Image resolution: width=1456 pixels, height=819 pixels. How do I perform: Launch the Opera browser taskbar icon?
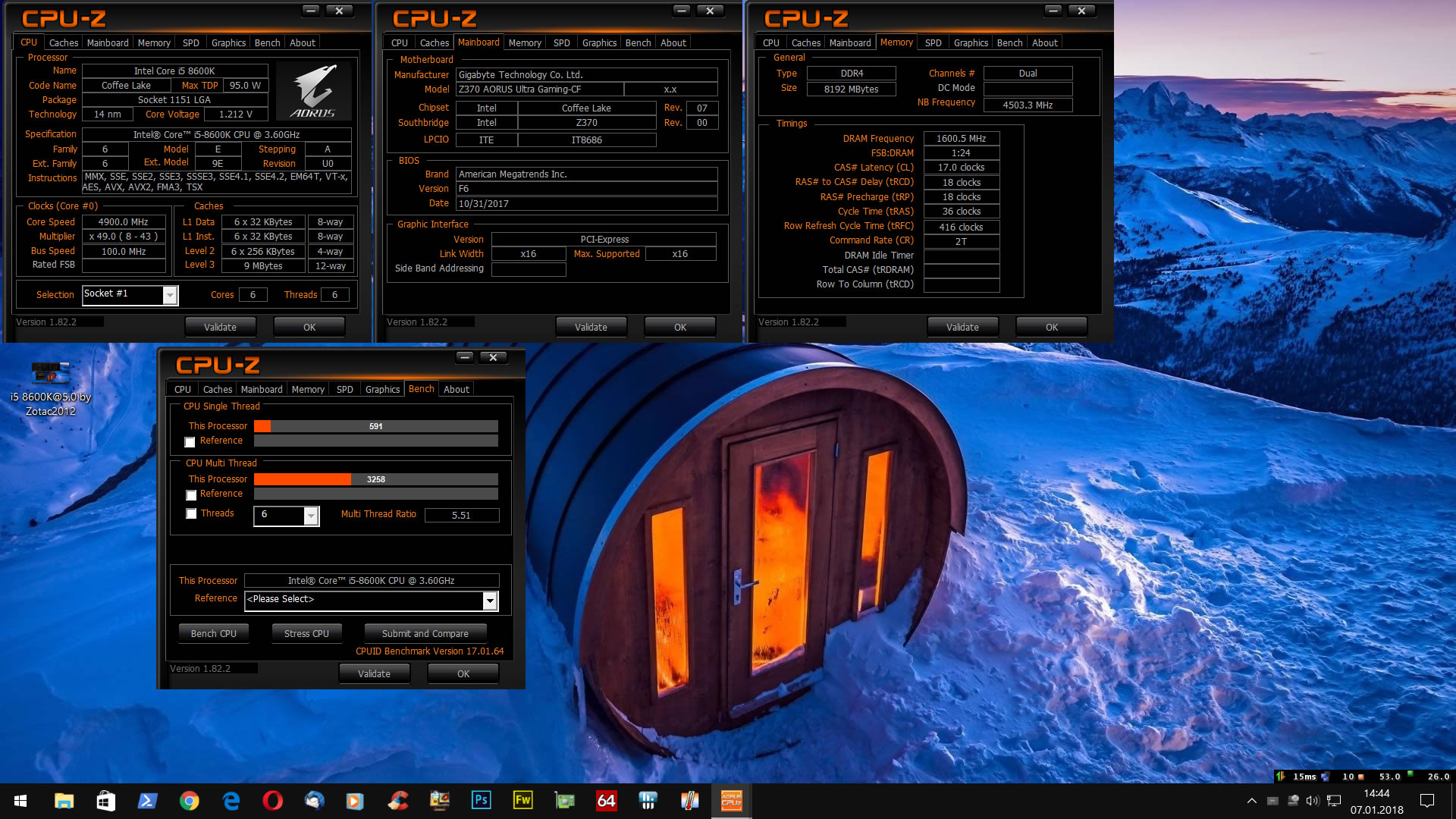coord(272,801)
